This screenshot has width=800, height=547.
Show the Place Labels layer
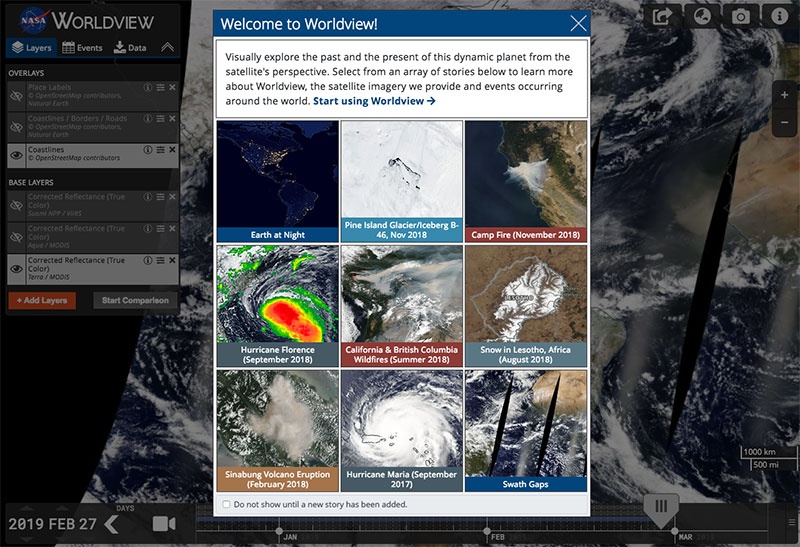click(x=16, y=96)
